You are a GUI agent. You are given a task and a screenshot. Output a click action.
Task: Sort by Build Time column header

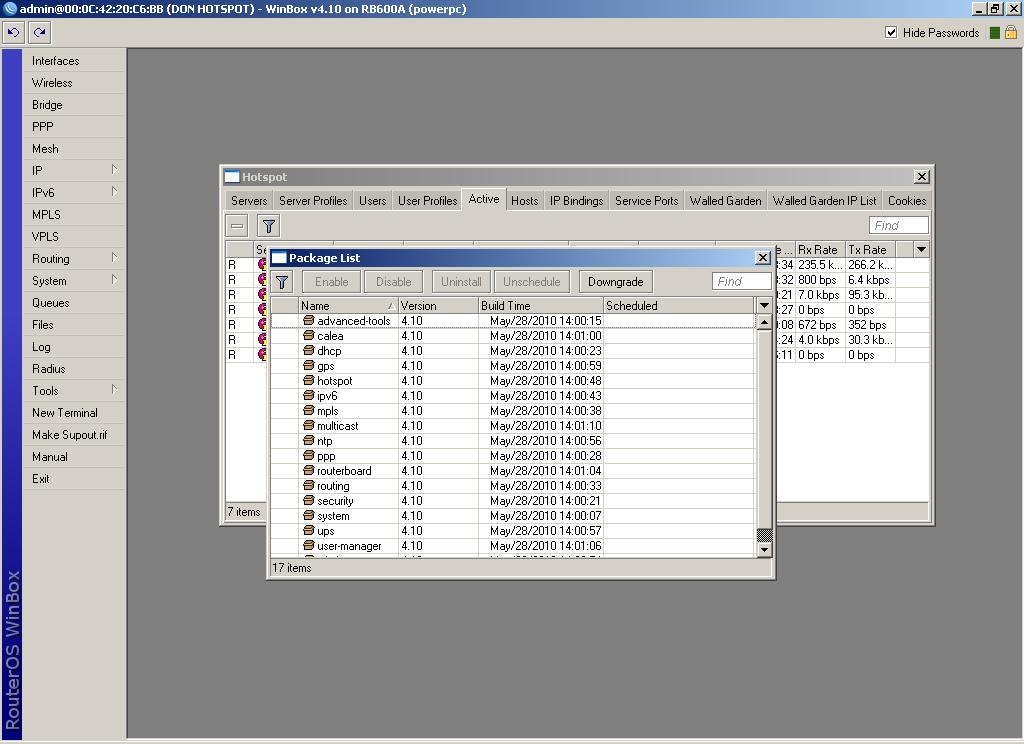tap(541, 306)
